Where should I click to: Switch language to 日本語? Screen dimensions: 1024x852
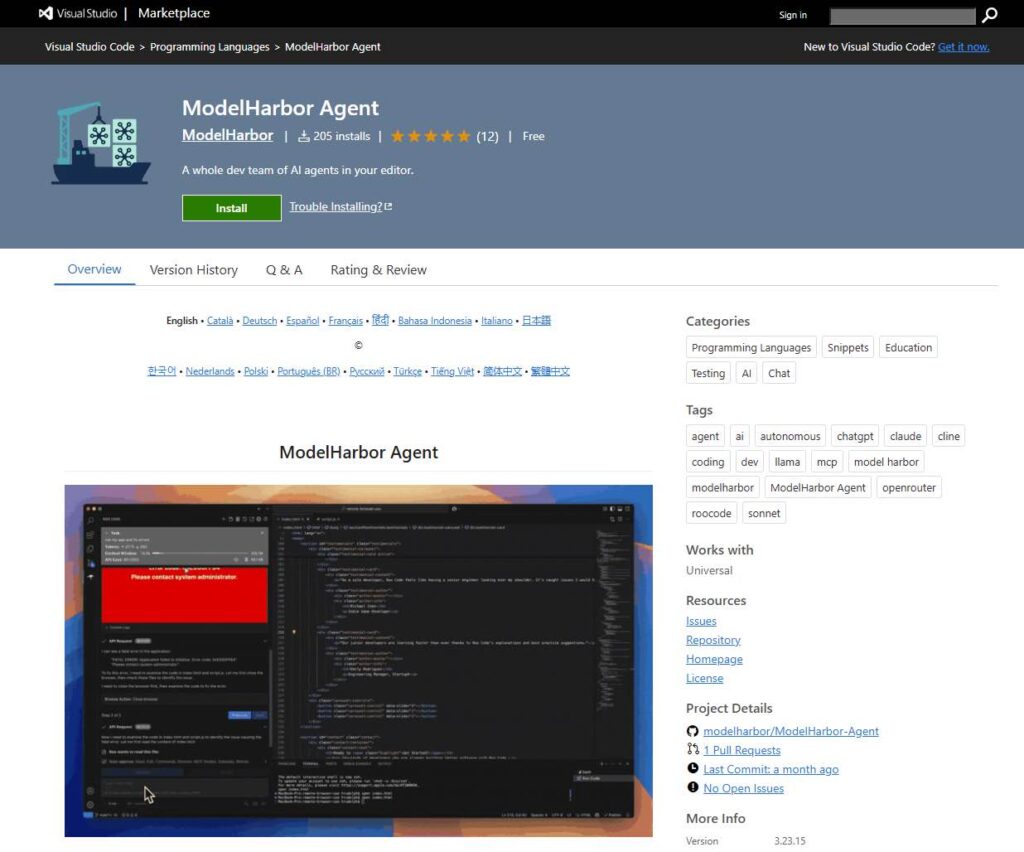pos(536,321)
